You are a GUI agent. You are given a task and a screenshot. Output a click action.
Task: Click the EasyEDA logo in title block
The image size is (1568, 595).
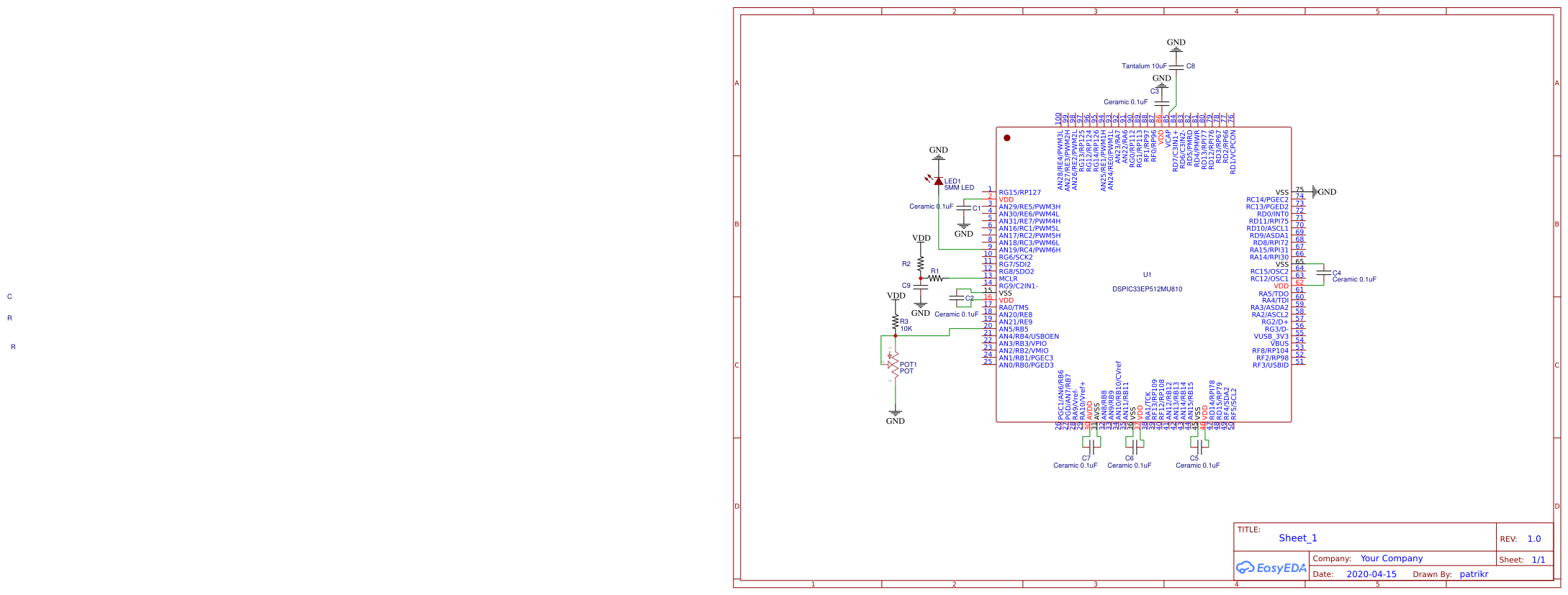[x=1271, y=568]
